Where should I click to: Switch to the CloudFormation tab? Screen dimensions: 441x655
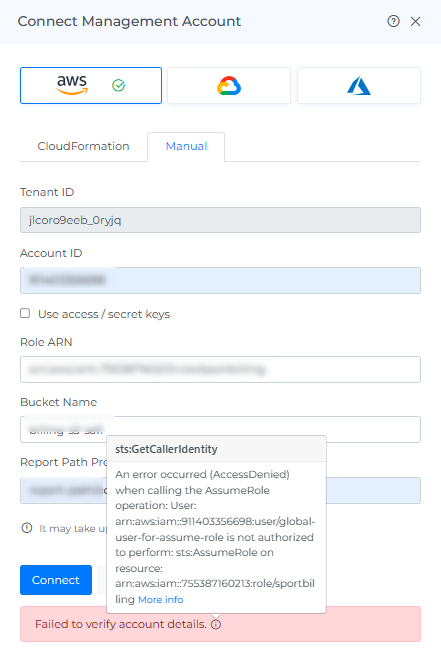point(84,146)
